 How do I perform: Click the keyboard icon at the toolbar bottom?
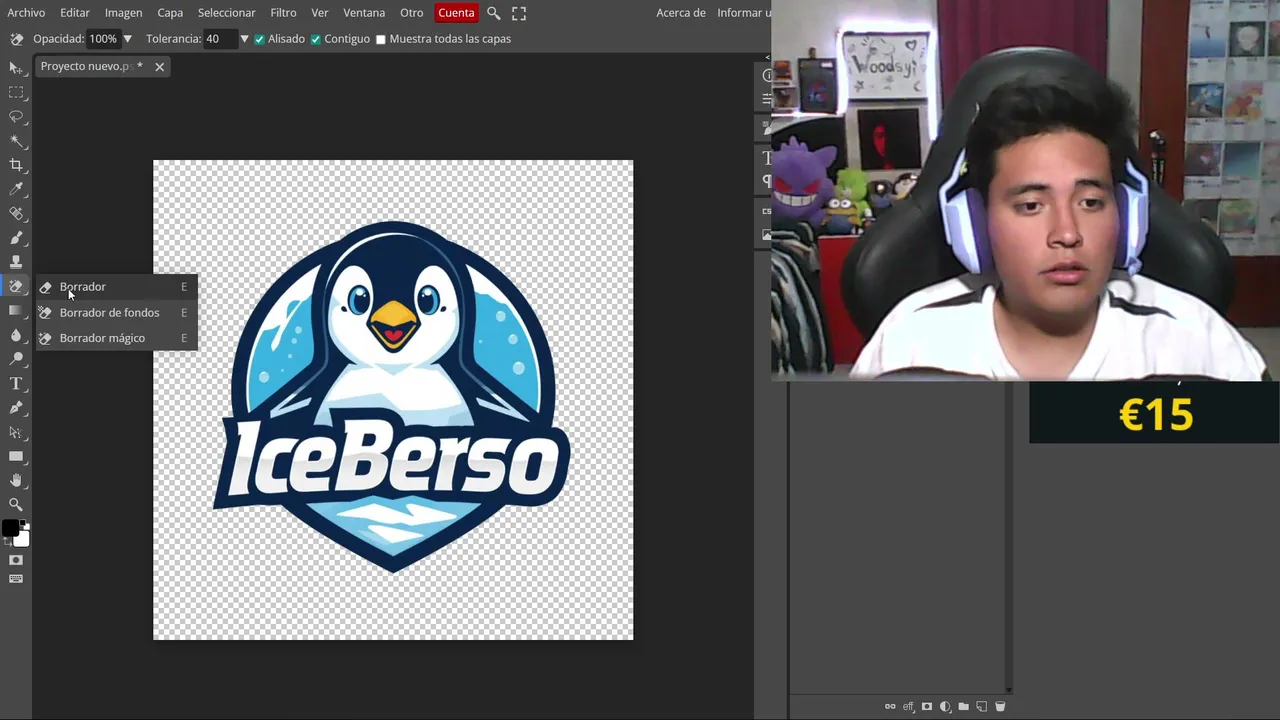[x=16, y=579]
